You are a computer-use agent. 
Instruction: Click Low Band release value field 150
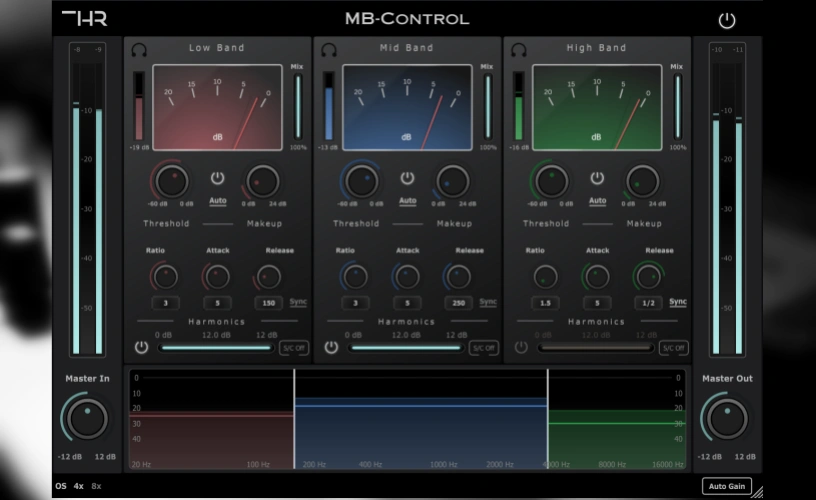point(269,303)
